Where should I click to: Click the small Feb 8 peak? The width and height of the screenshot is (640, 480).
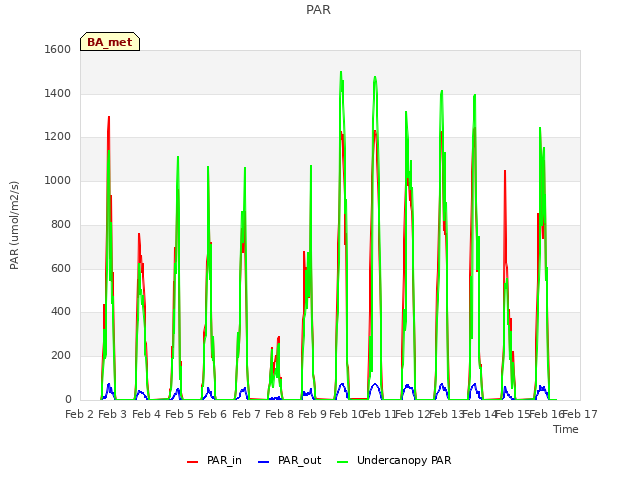tap(278, 338)
